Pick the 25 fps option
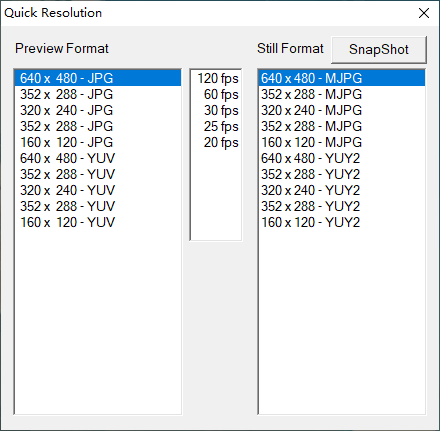 coord(216,126)
